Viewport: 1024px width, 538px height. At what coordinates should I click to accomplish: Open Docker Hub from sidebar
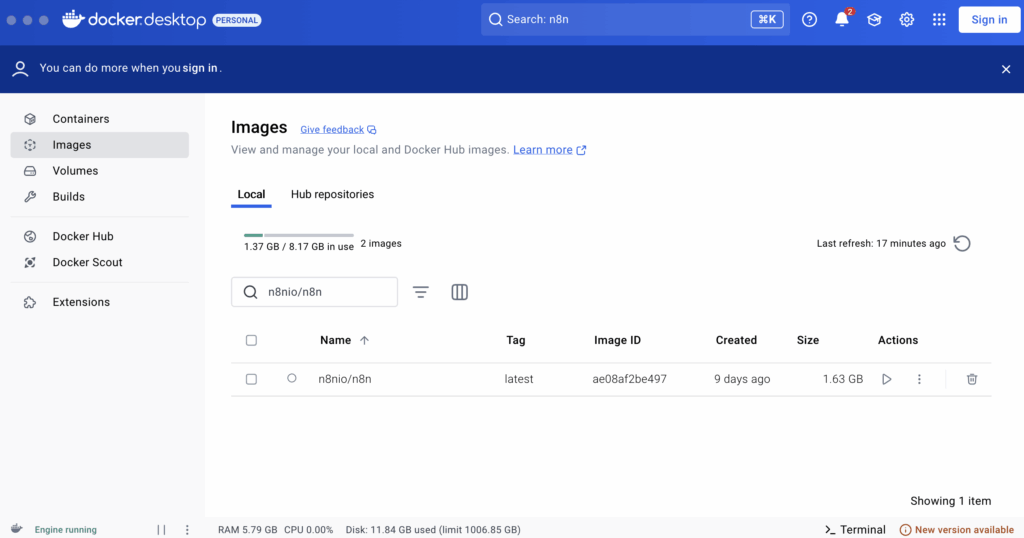[99, 236]
